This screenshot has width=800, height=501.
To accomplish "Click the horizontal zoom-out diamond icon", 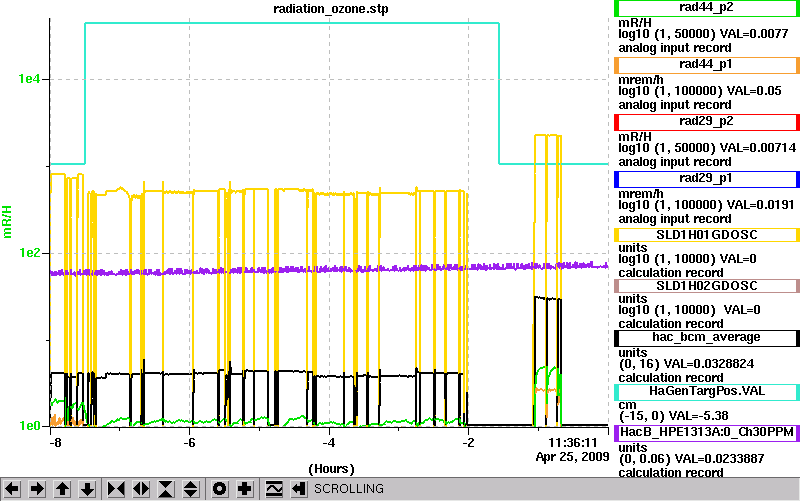I will [x=141, y=489].
